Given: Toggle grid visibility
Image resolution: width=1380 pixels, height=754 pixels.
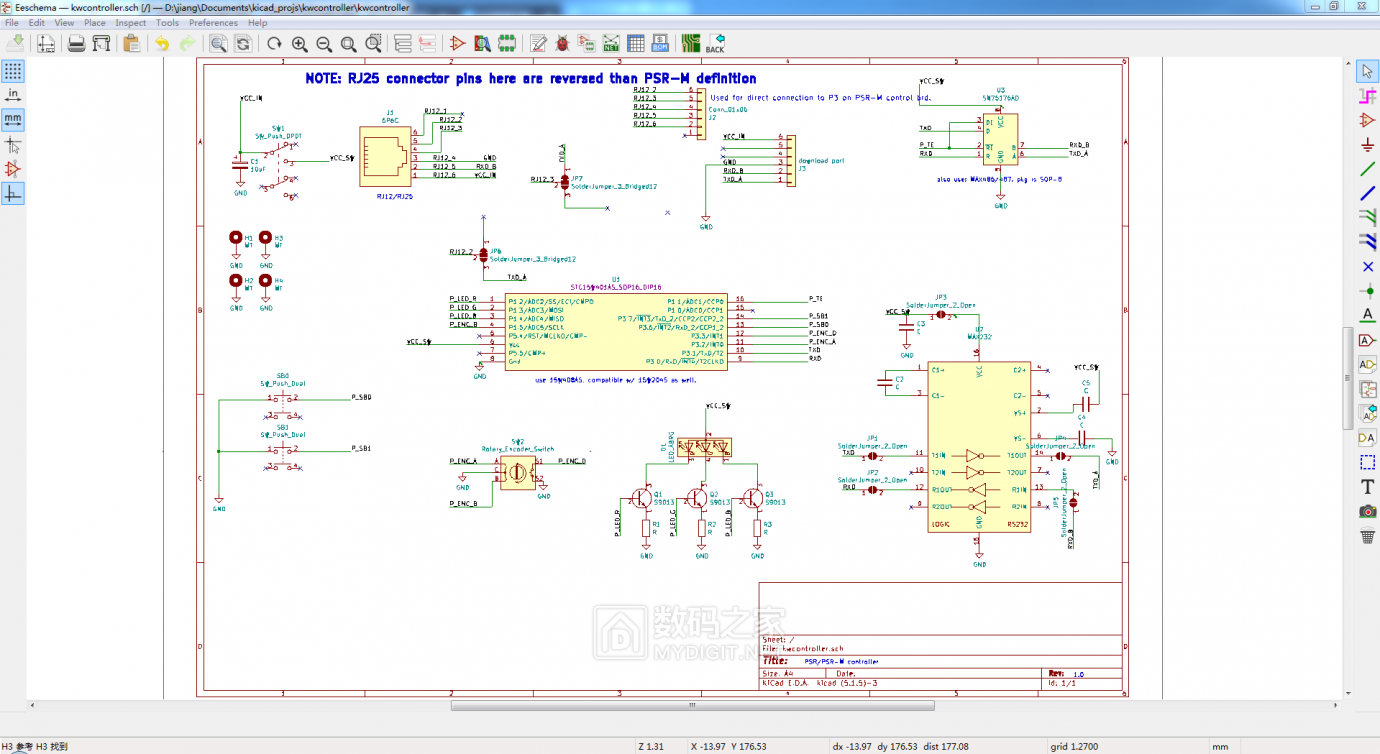Looking at the screenshot, I should (x=13, y=71).
